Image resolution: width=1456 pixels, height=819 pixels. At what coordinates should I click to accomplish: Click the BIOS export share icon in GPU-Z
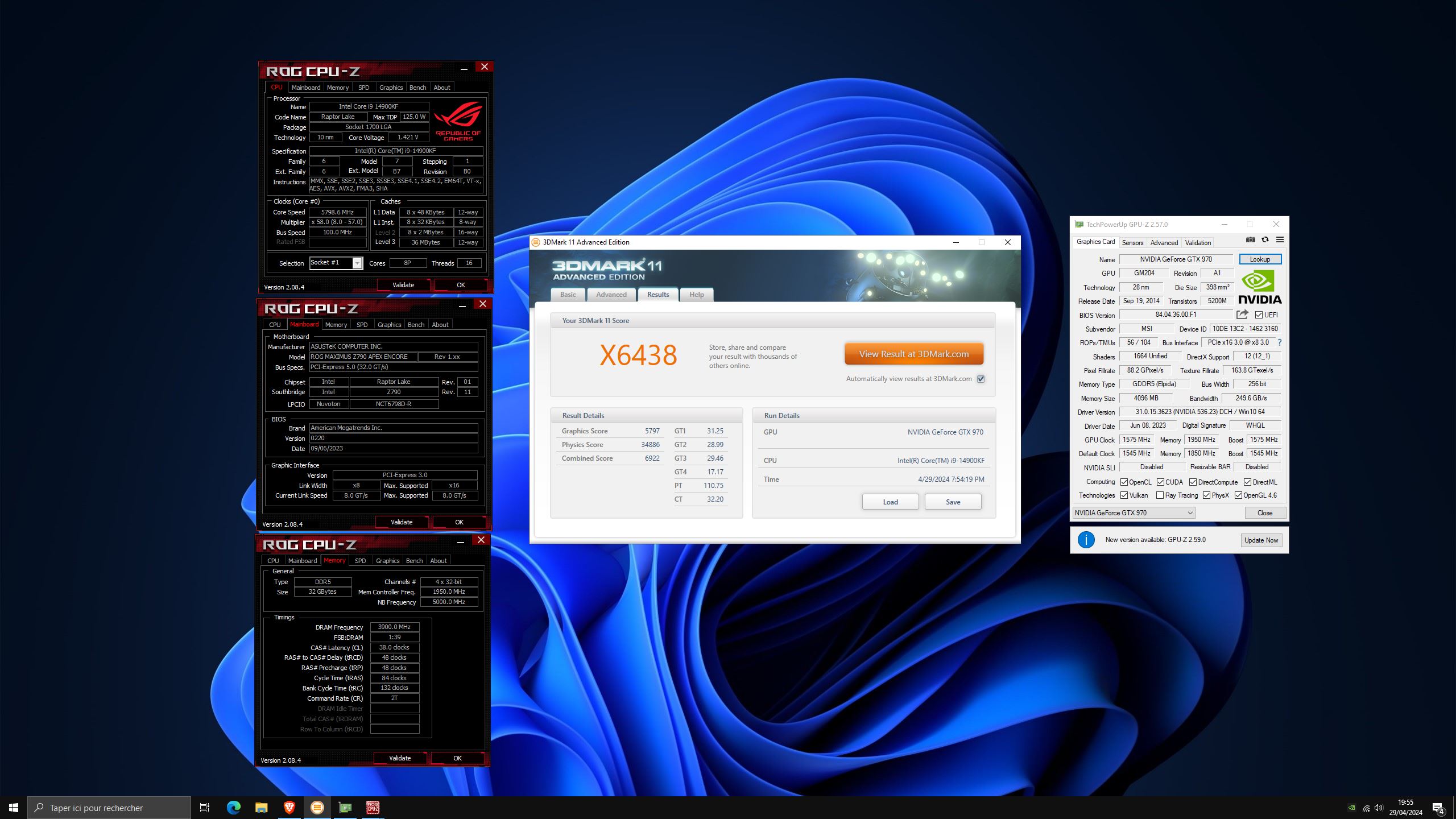tap(1242, 315)
